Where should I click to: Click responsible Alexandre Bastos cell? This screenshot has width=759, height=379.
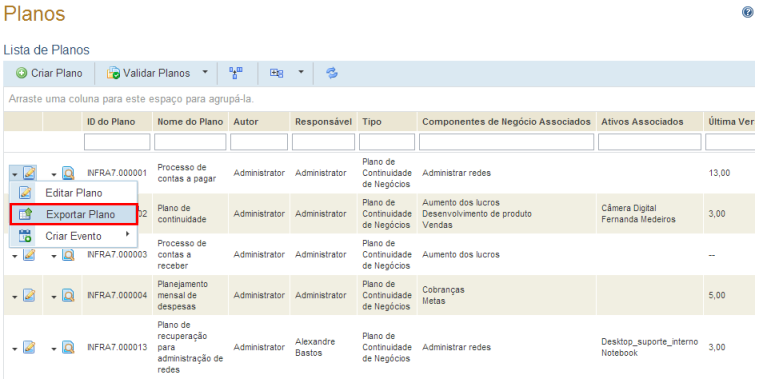(315, 347)
